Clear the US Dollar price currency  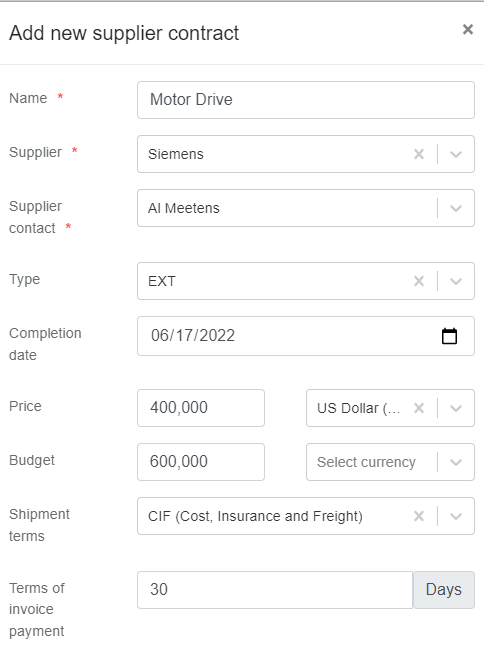(x=419, y=408)
